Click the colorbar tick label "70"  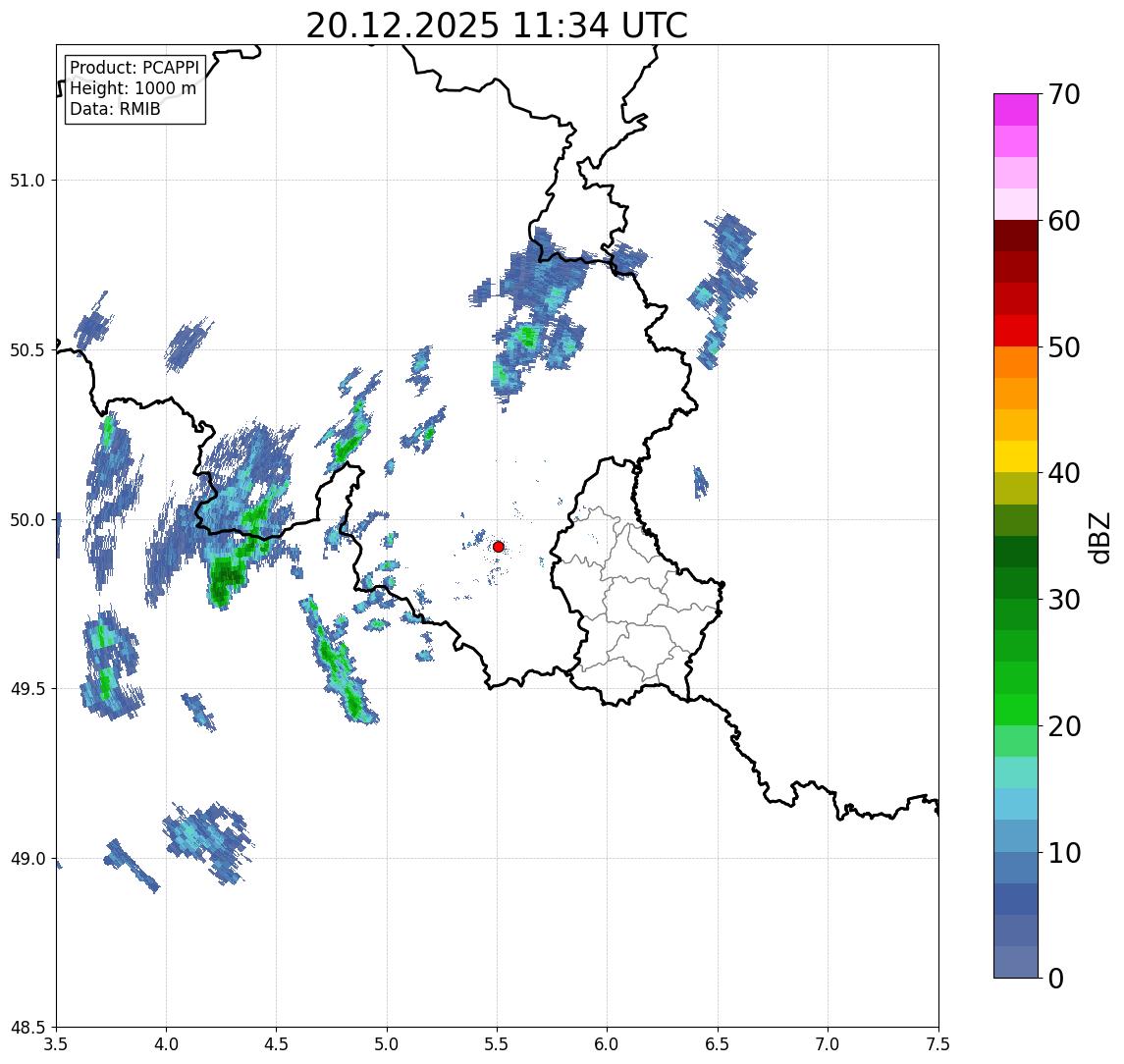pyautogui.click(x=1064, y=94)
